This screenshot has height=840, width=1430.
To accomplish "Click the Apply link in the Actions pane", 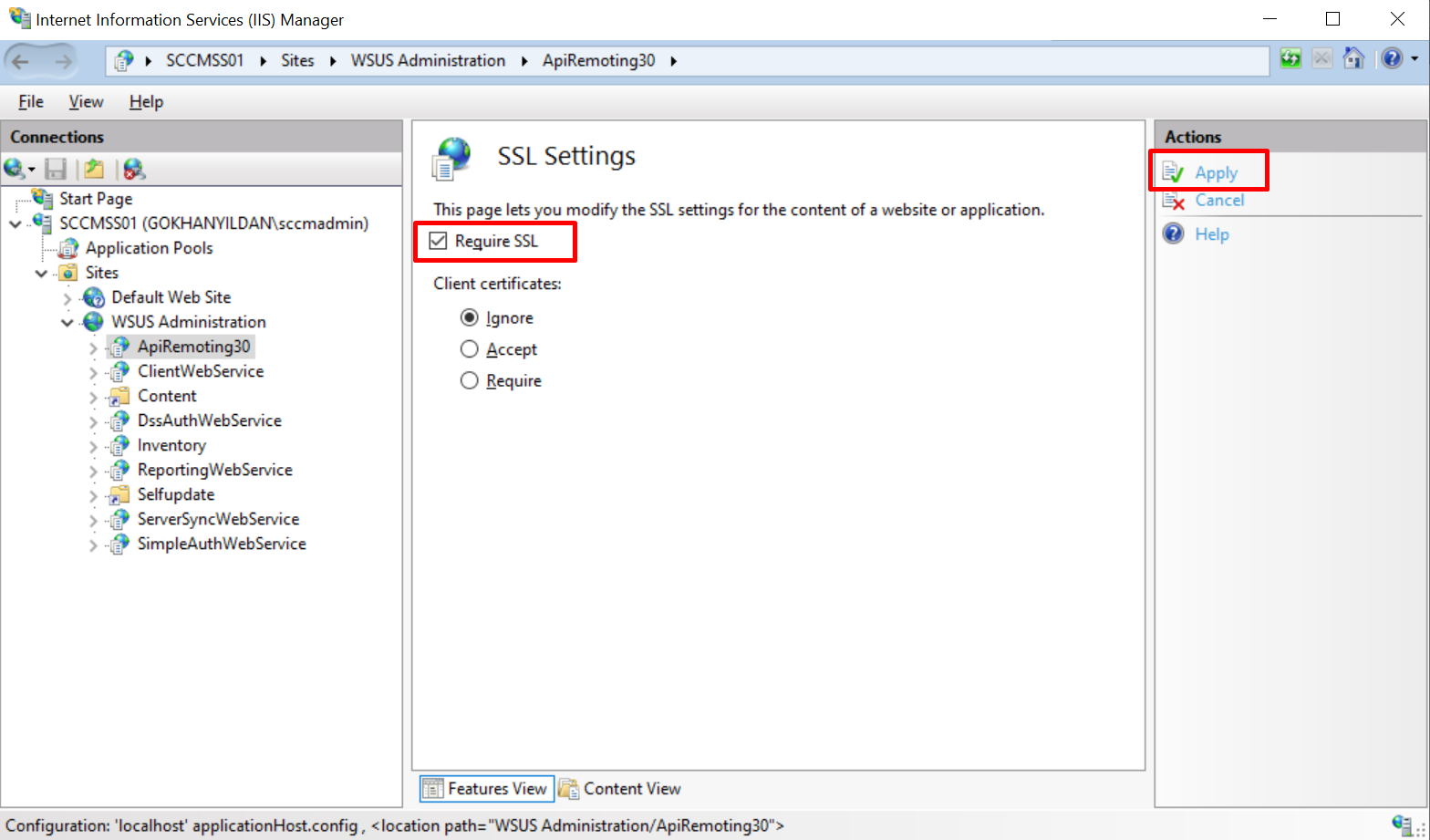I will point(1217,172).
